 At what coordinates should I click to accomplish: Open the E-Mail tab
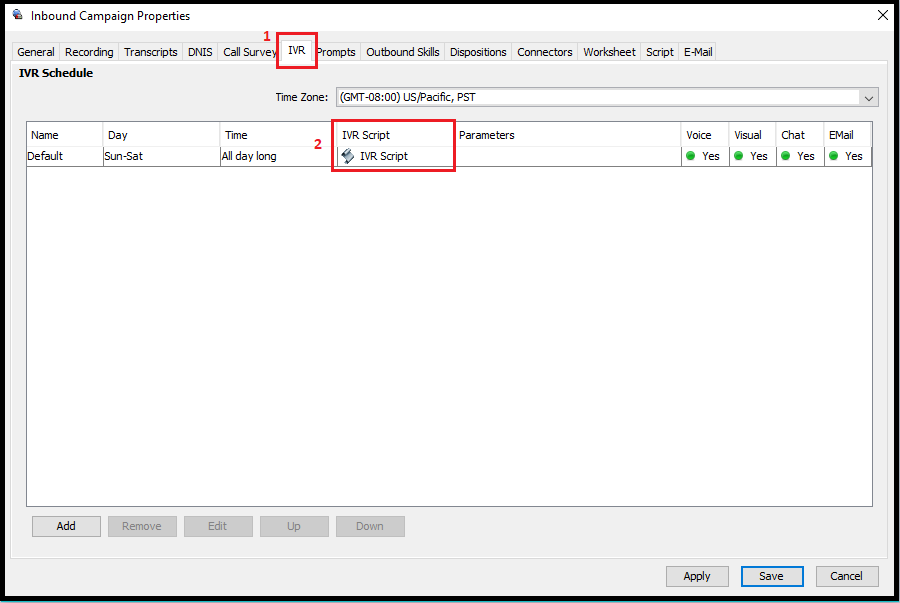(698, 52)
